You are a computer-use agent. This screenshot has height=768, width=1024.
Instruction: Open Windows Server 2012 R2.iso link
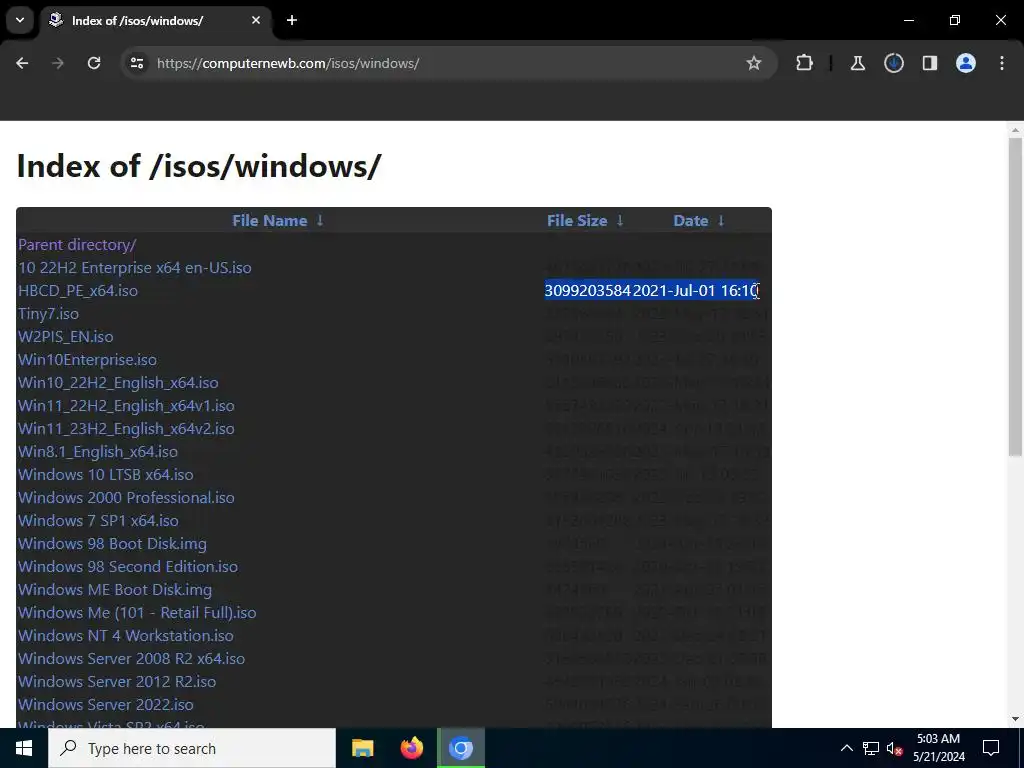(x=117, y=681)
